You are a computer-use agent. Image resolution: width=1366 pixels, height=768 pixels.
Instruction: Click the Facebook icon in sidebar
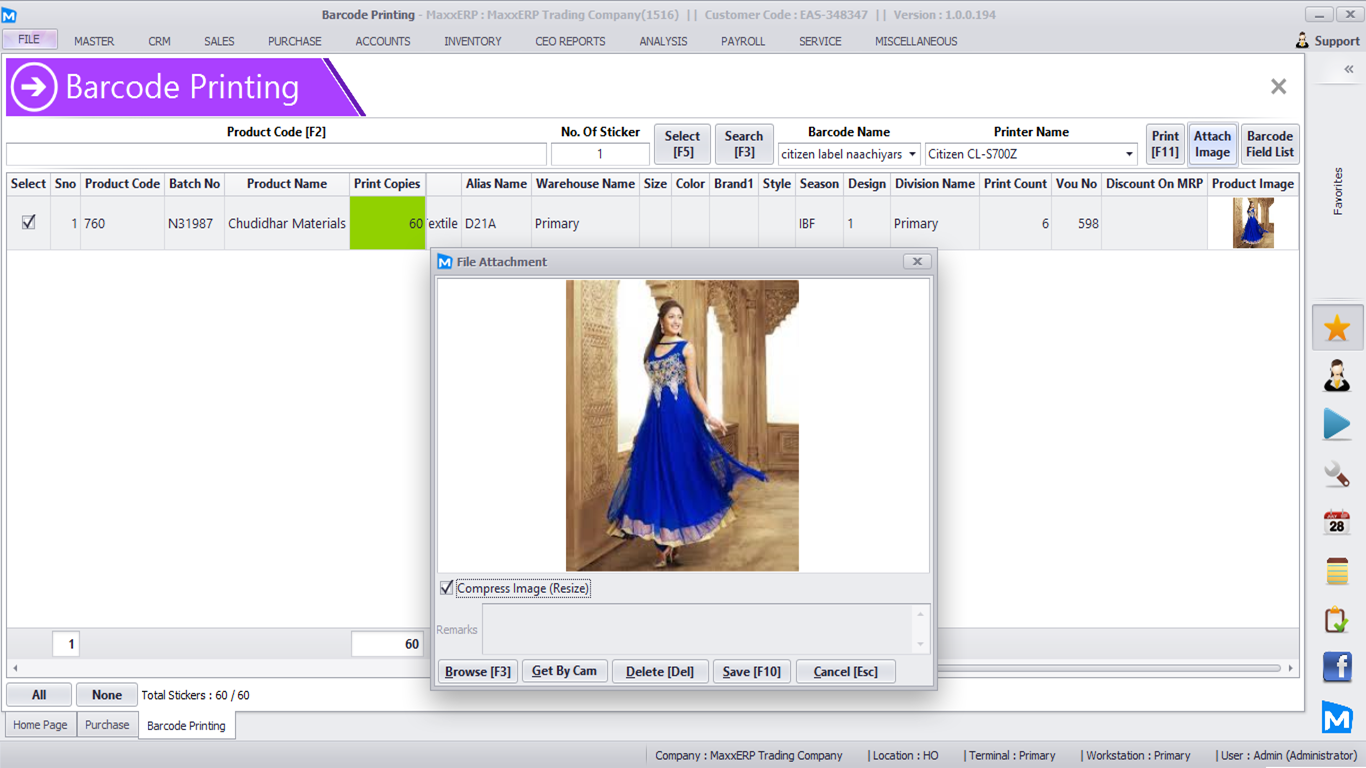click(x=1337, y=667)
